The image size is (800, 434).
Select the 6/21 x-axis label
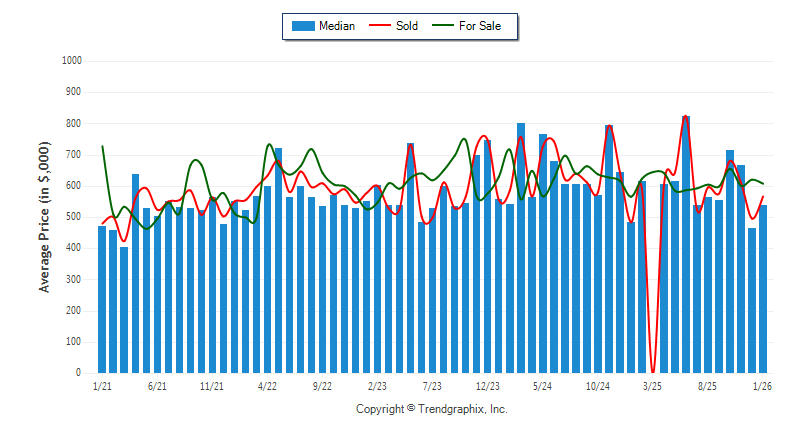(157, 385)
